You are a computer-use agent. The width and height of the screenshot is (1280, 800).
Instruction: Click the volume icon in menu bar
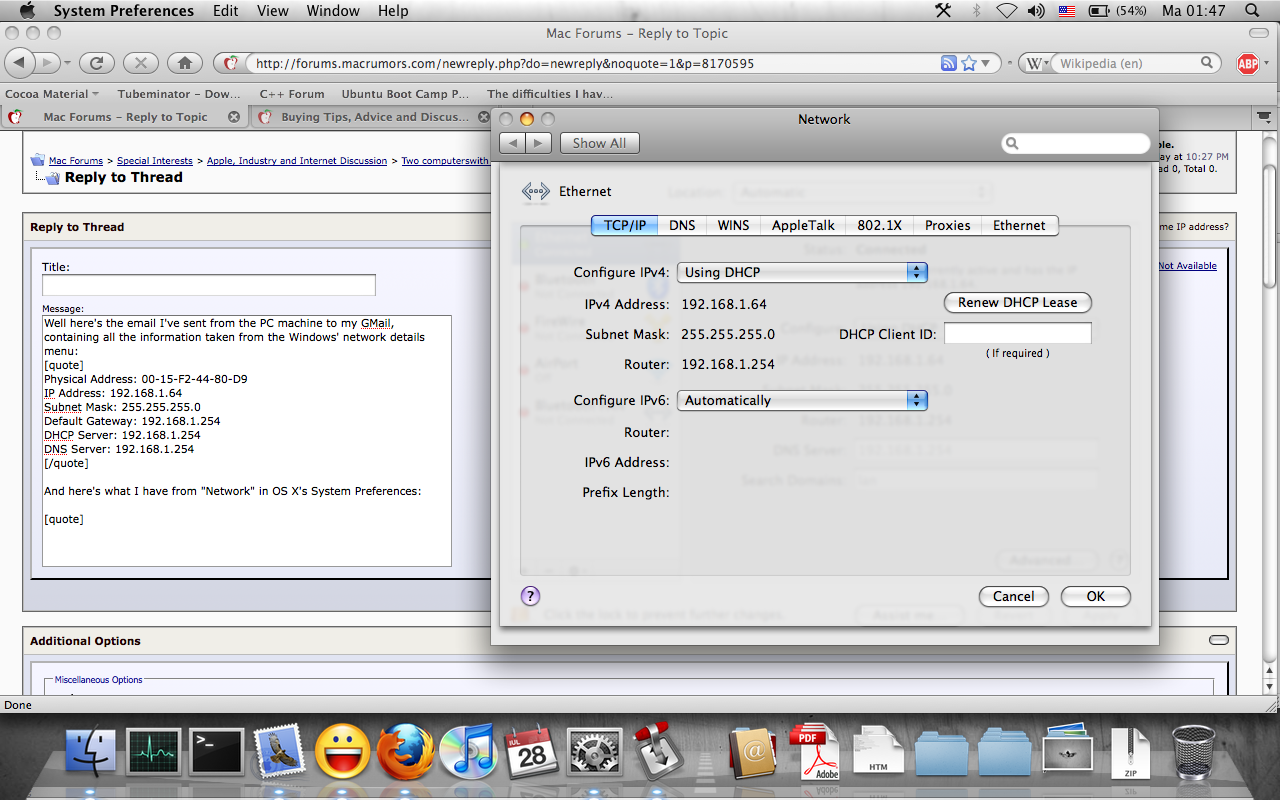pos(1036,11)
